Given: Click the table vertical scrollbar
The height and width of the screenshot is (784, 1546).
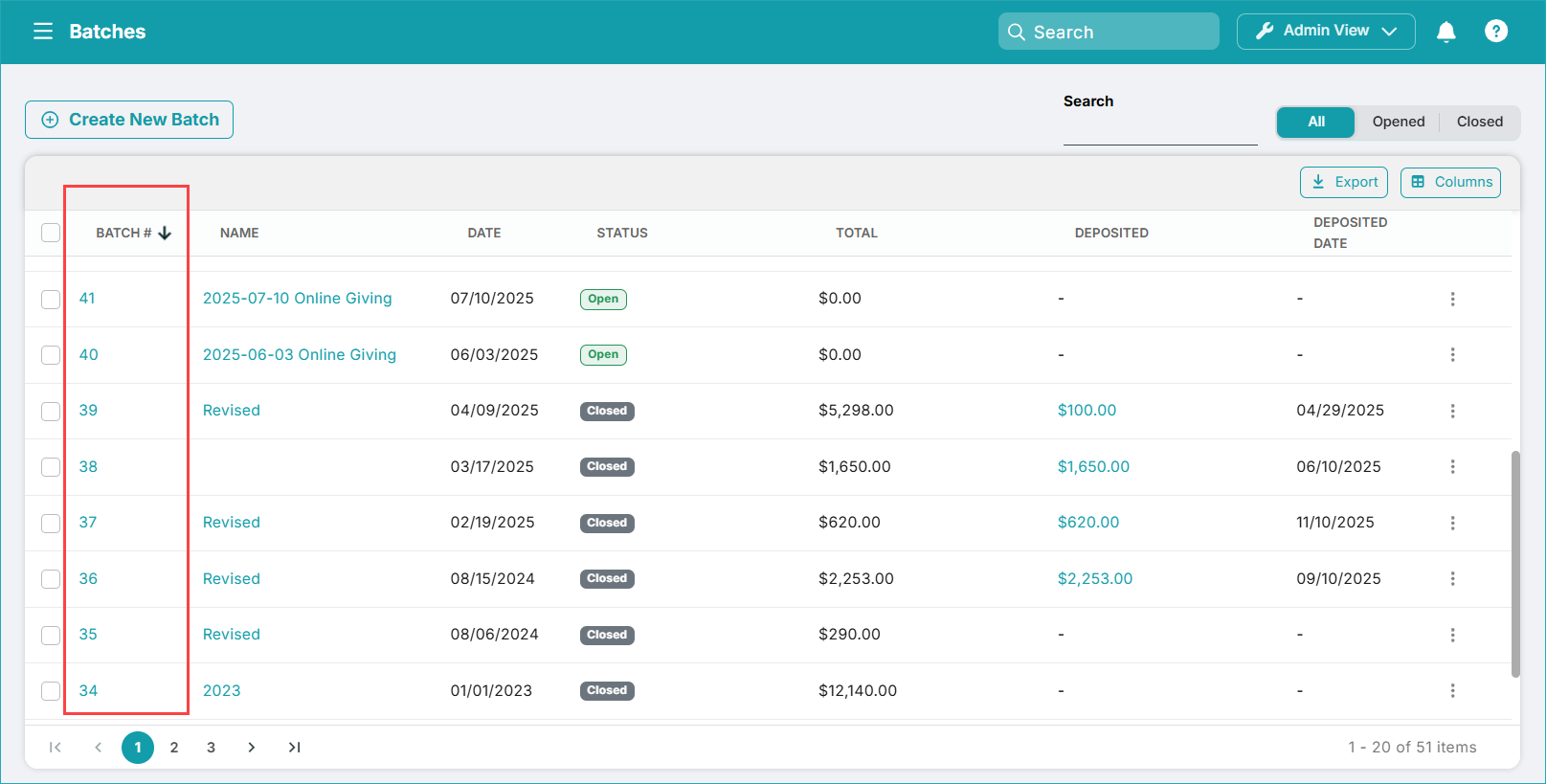Looking at the screenshot, I should coord(1515,564).
